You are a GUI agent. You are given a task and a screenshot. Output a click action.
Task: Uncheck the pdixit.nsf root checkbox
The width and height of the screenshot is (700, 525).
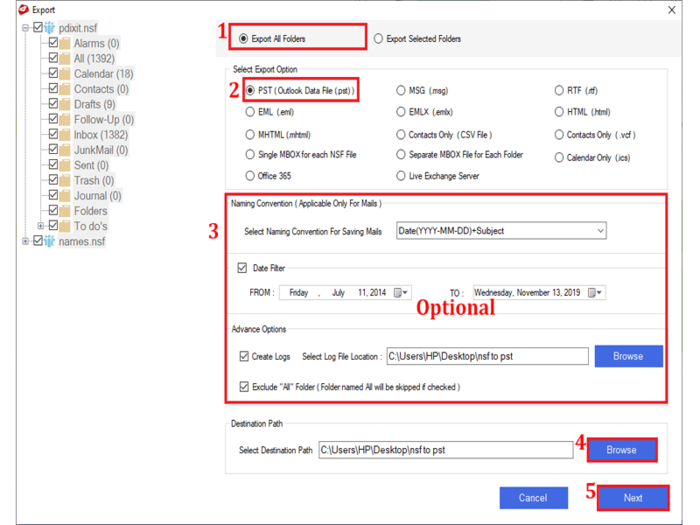[x=38, y=27]
